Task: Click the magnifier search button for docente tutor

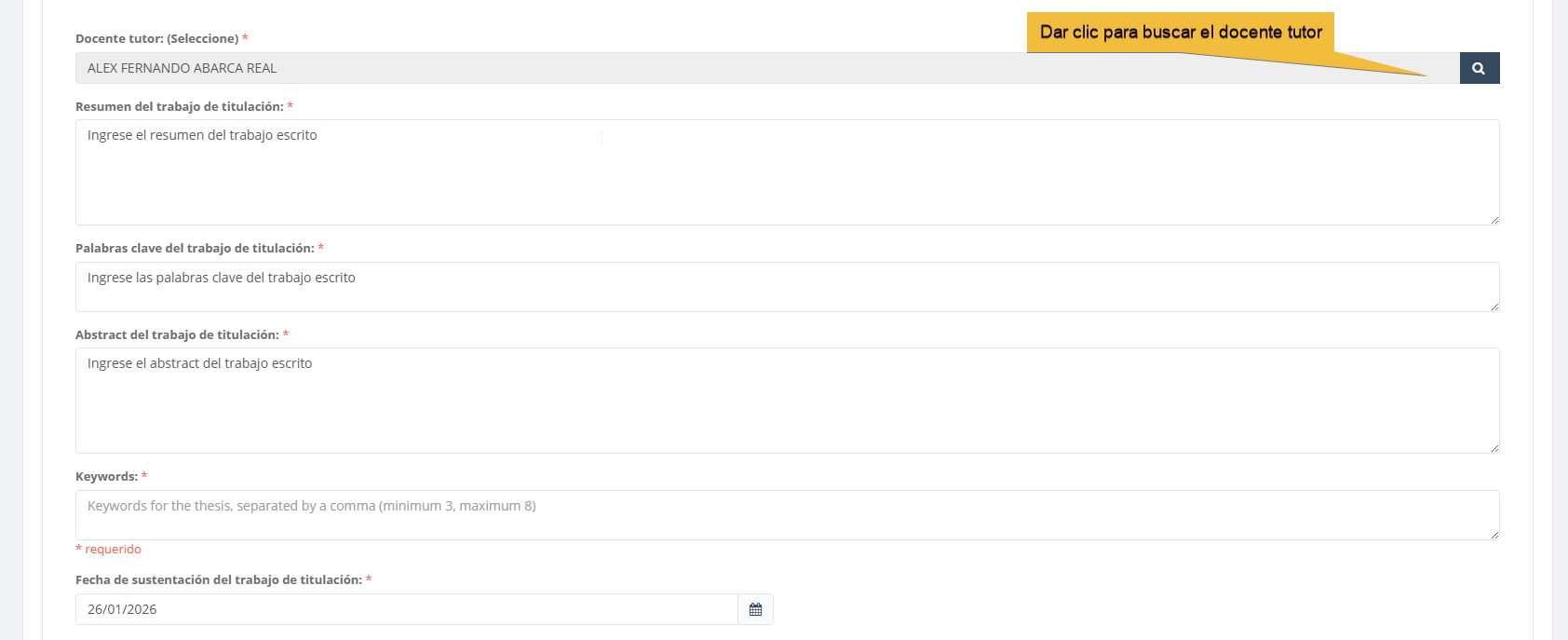Action: click(1479, 68)
